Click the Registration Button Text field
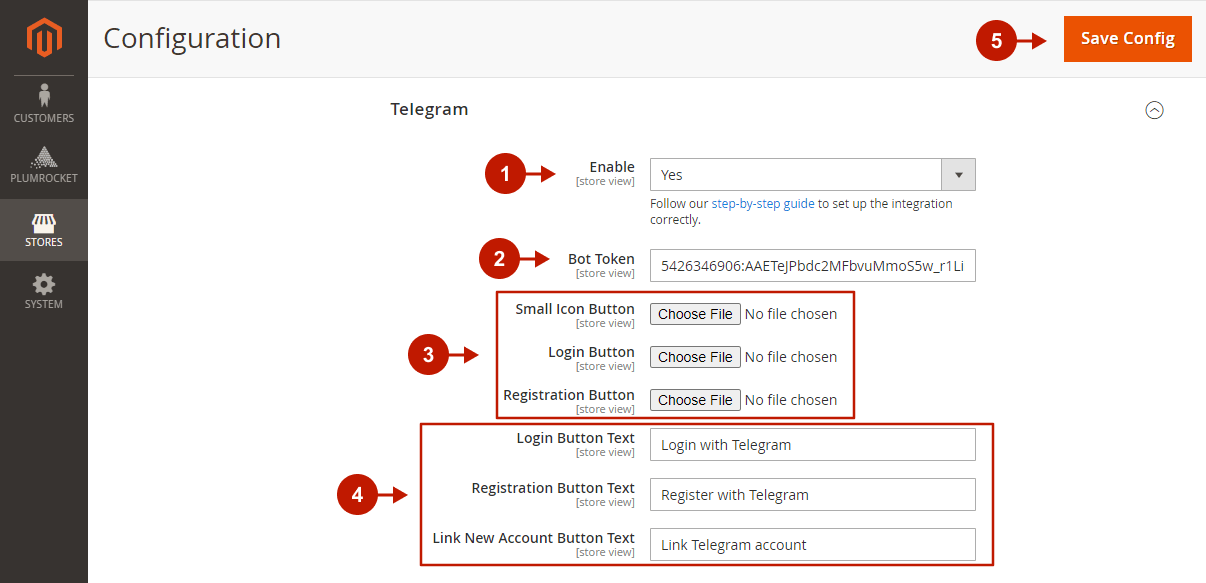The width and height of the screenshot is (1206, 583). click(x=812, y=495)
